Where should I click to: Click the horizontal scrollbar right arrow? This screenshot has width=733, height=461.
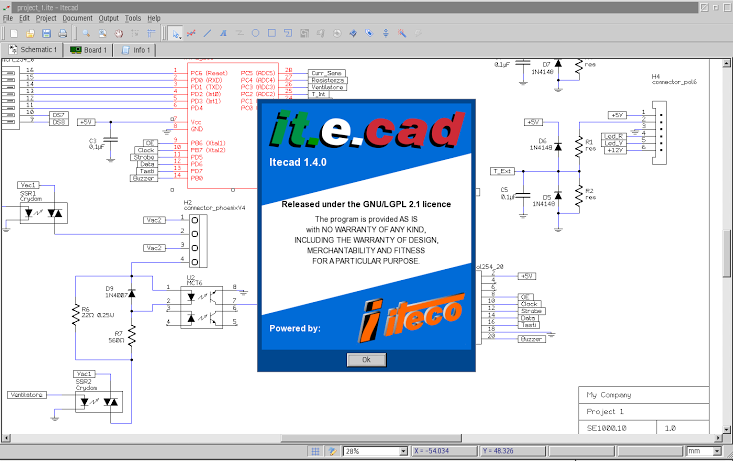click(x=719, y=438)
